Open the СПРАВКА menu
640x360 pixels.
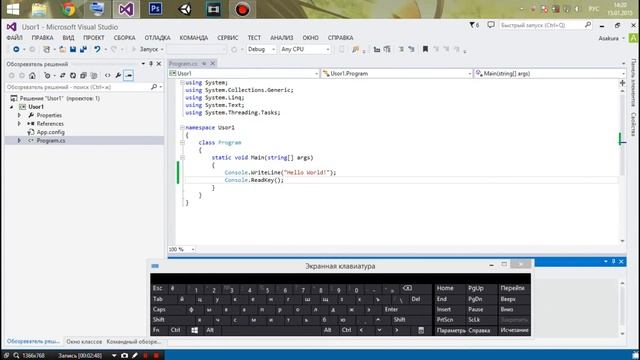coord(340,38)
